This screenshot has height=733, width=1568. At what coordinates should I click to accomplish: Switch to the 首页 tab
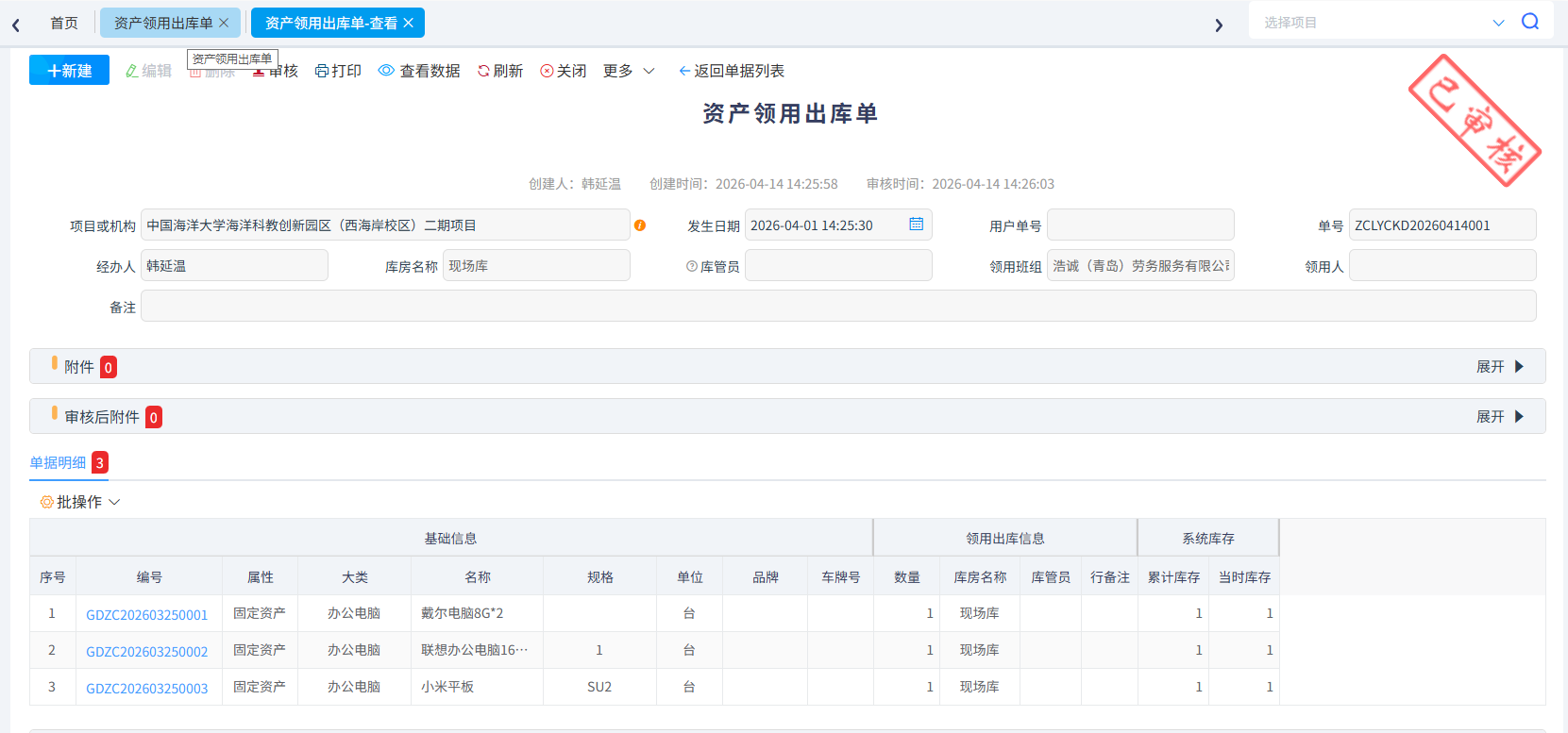point(64,23)
